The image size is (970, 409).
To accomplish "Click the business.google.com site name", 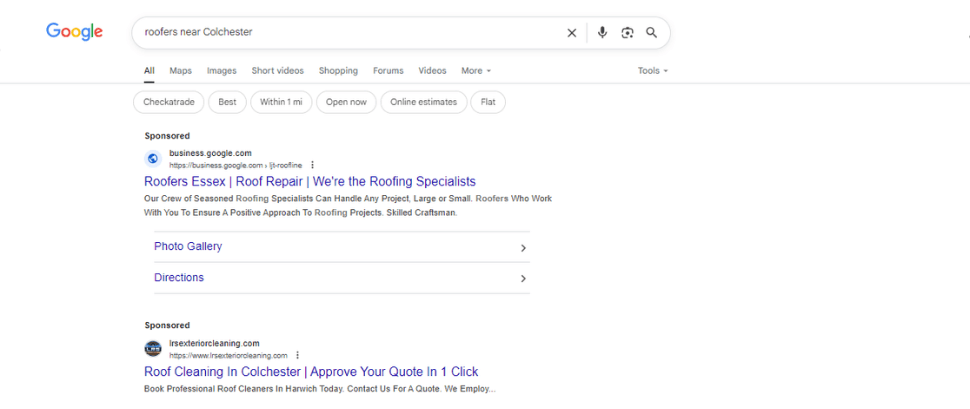I will point(210,153).
